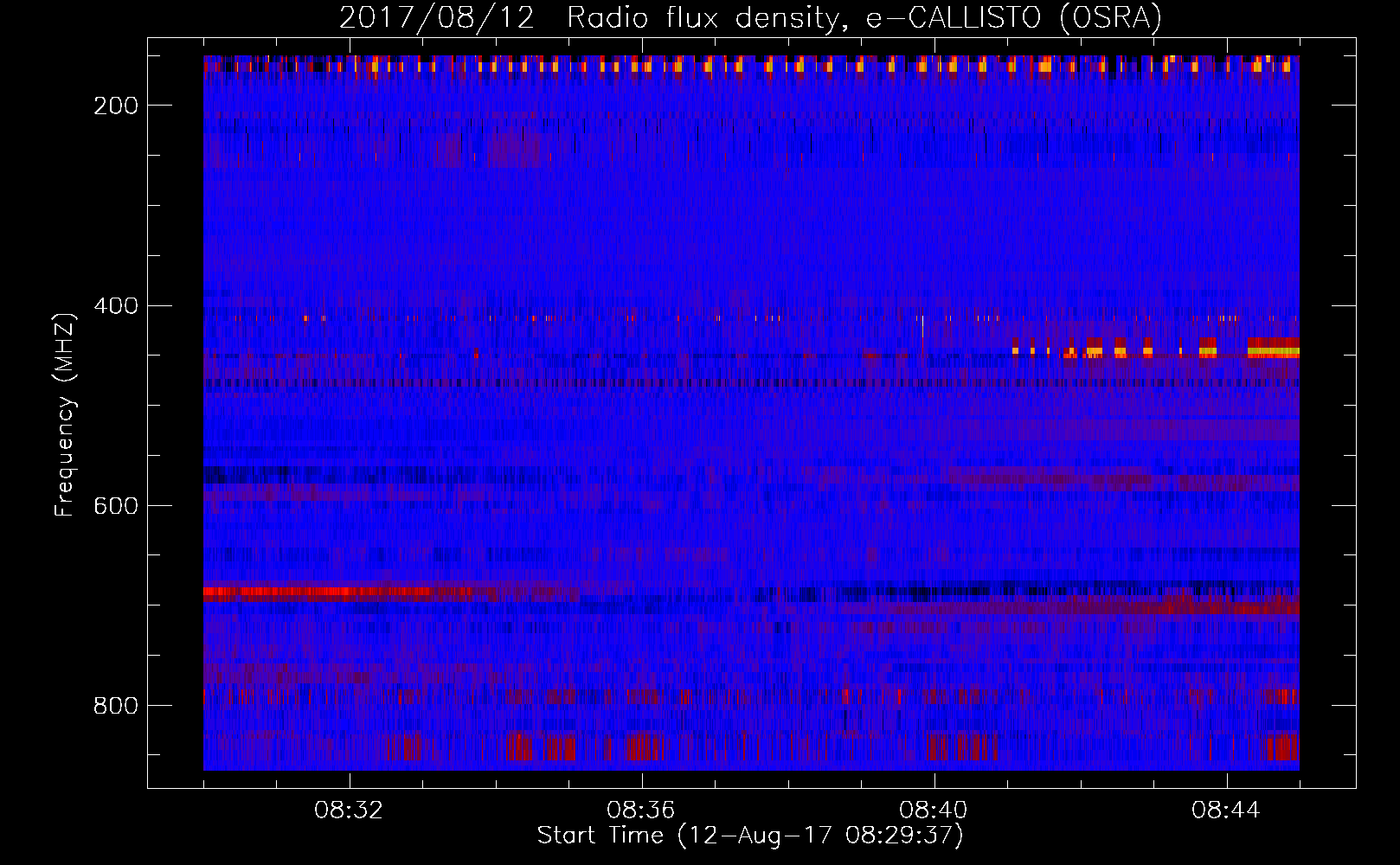Click the 08:40 time axis label

pyautogui.click(x=934, y=811)
